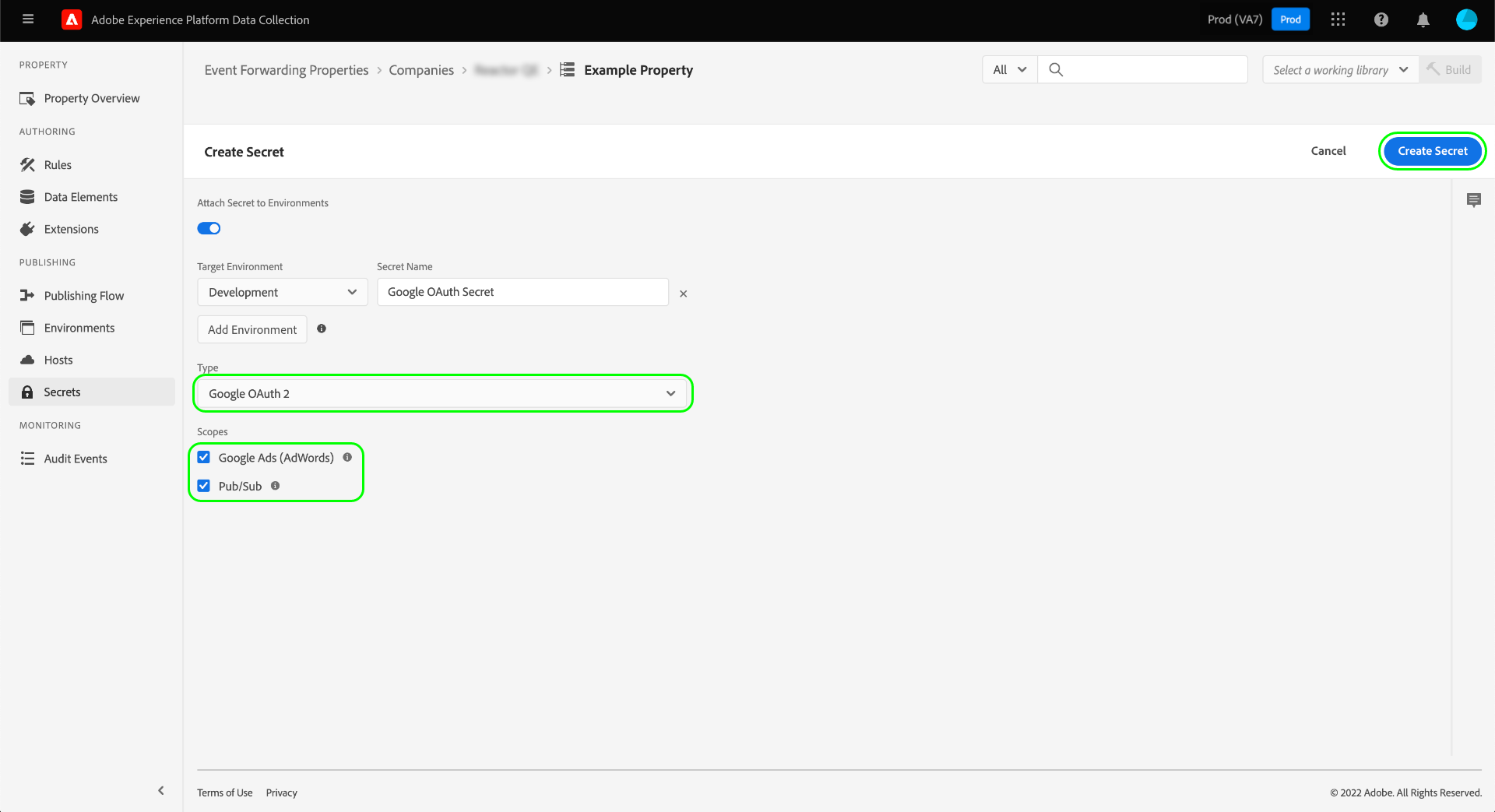Open Property Overview page

[x=92, y=99]
